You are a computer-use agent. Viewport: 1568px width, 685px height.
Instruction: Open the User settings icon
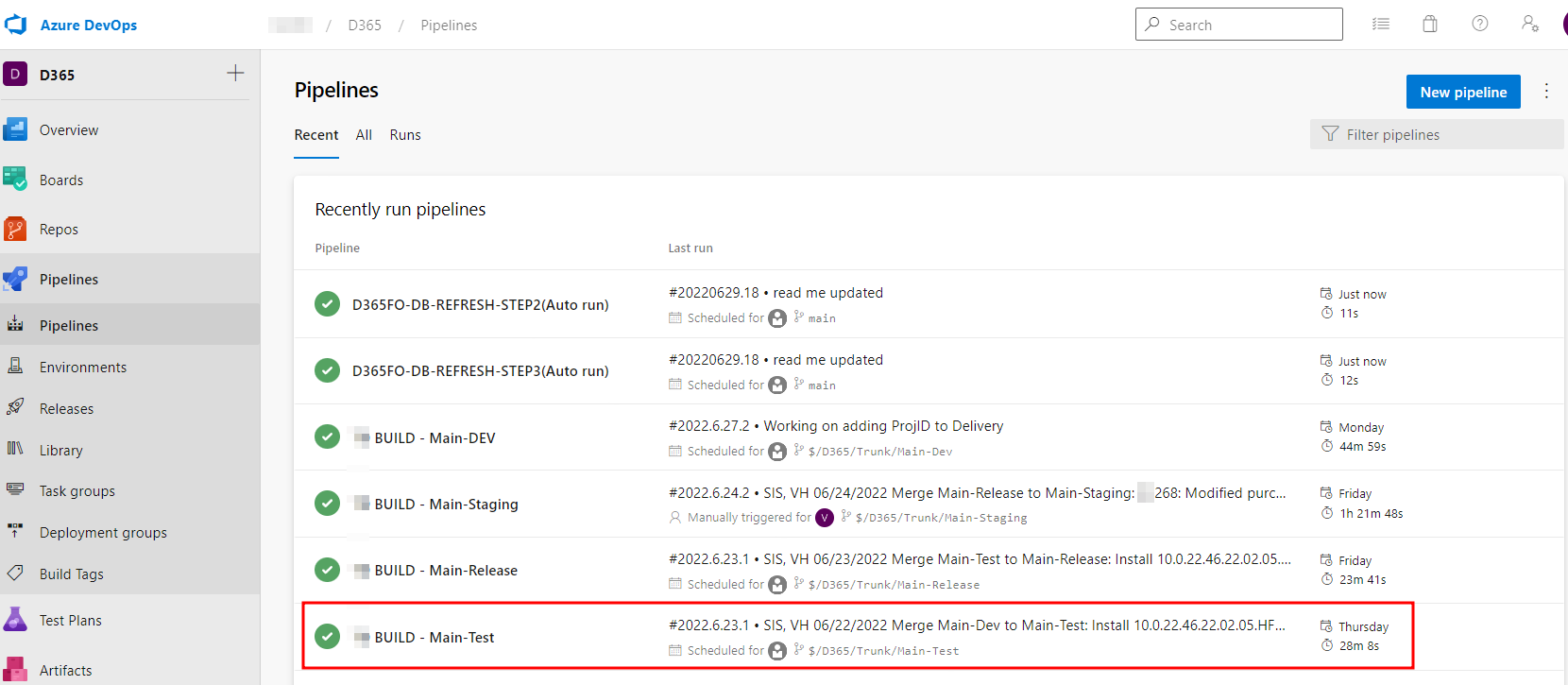point(1530,25)
